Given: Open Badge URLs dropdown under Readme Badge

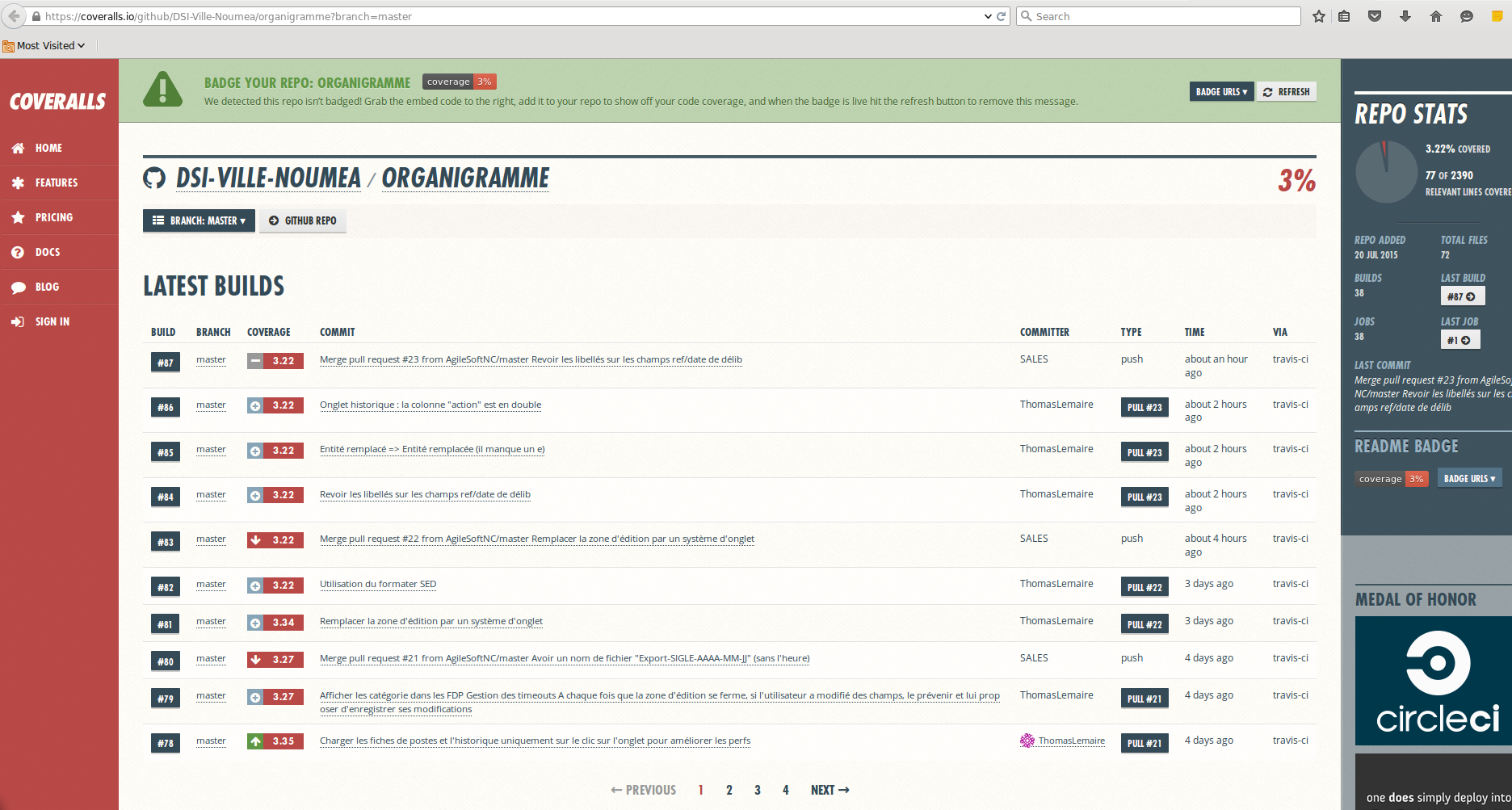Looking at the screenshot, I should pyautogui.click(x=1469, y=479).
